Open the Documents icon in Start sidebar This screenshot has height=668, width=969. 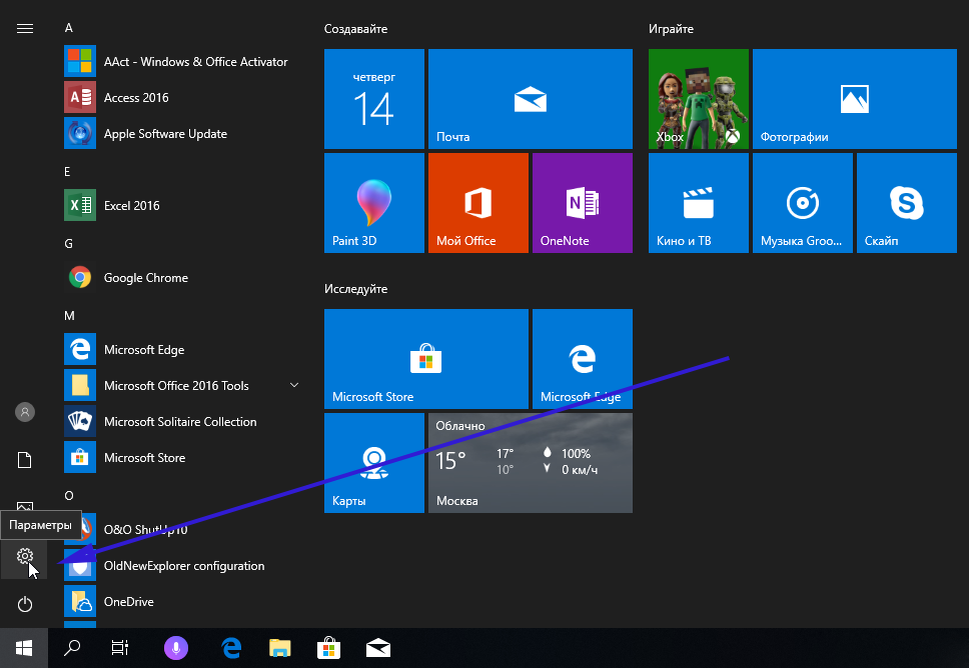point(25,460)
